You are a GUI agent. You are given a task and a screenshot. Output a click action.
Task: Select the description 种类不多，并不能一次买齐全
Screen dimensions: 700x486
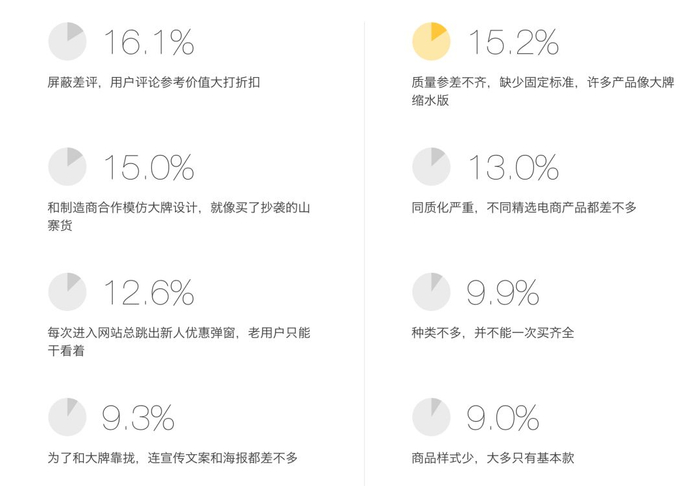click(493, 333)
